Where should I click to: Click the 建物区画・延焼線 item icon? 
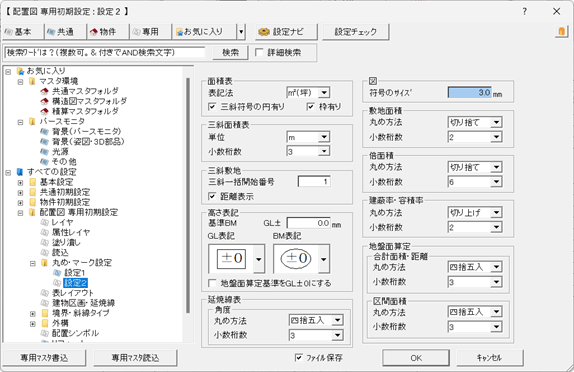click(x=45, y=303)
